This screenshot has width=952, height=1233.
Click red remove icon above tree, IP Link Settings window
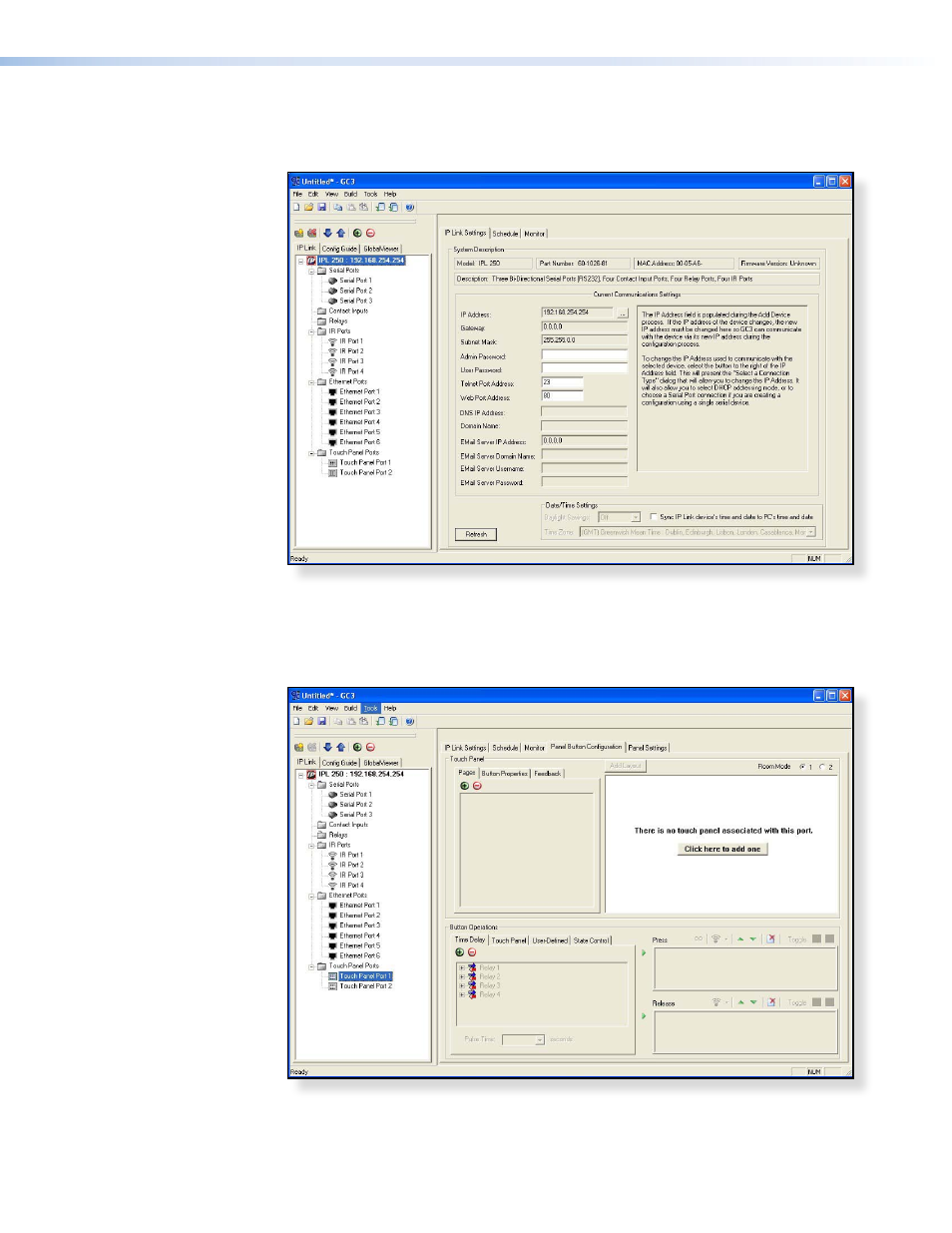tap(370, 233)
